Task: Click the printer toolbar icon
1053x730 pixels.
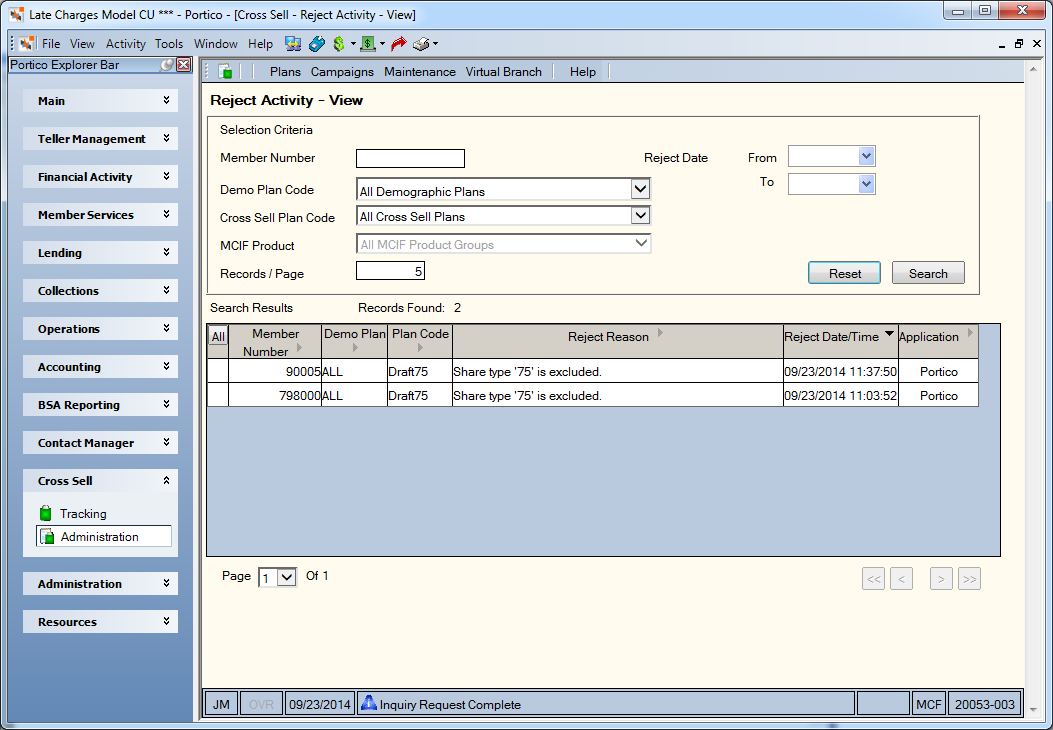Action: click(x=421, y=44)
